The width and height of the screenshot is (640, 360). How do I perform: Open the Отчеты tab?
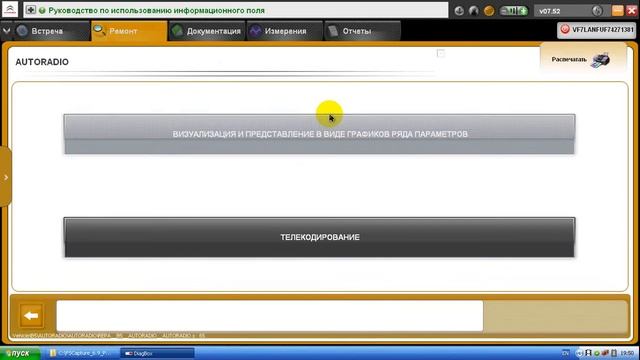point(362,31)
